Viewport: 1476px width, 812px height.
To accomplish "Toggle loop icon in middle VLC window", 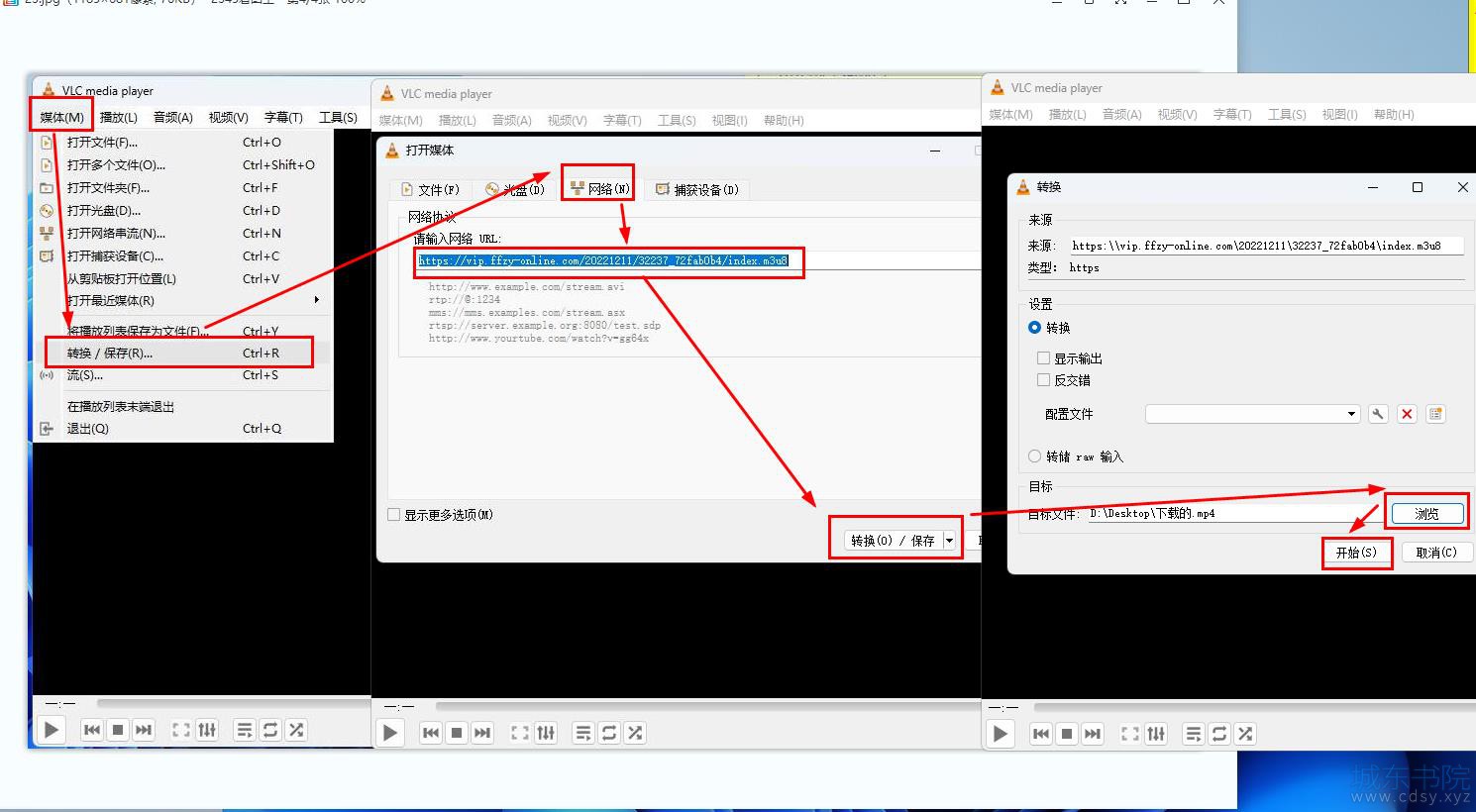I will tap(609, 733).
